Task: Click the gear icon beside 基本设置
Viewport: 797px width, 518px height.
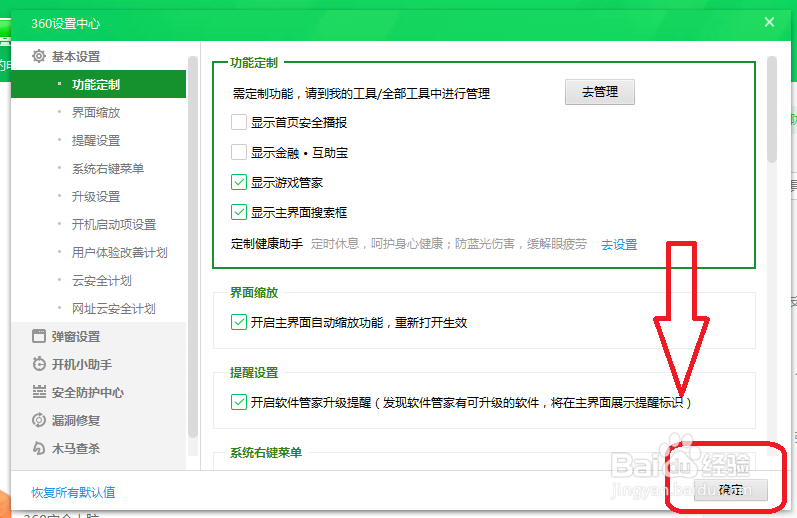Action: coord(39,56)
